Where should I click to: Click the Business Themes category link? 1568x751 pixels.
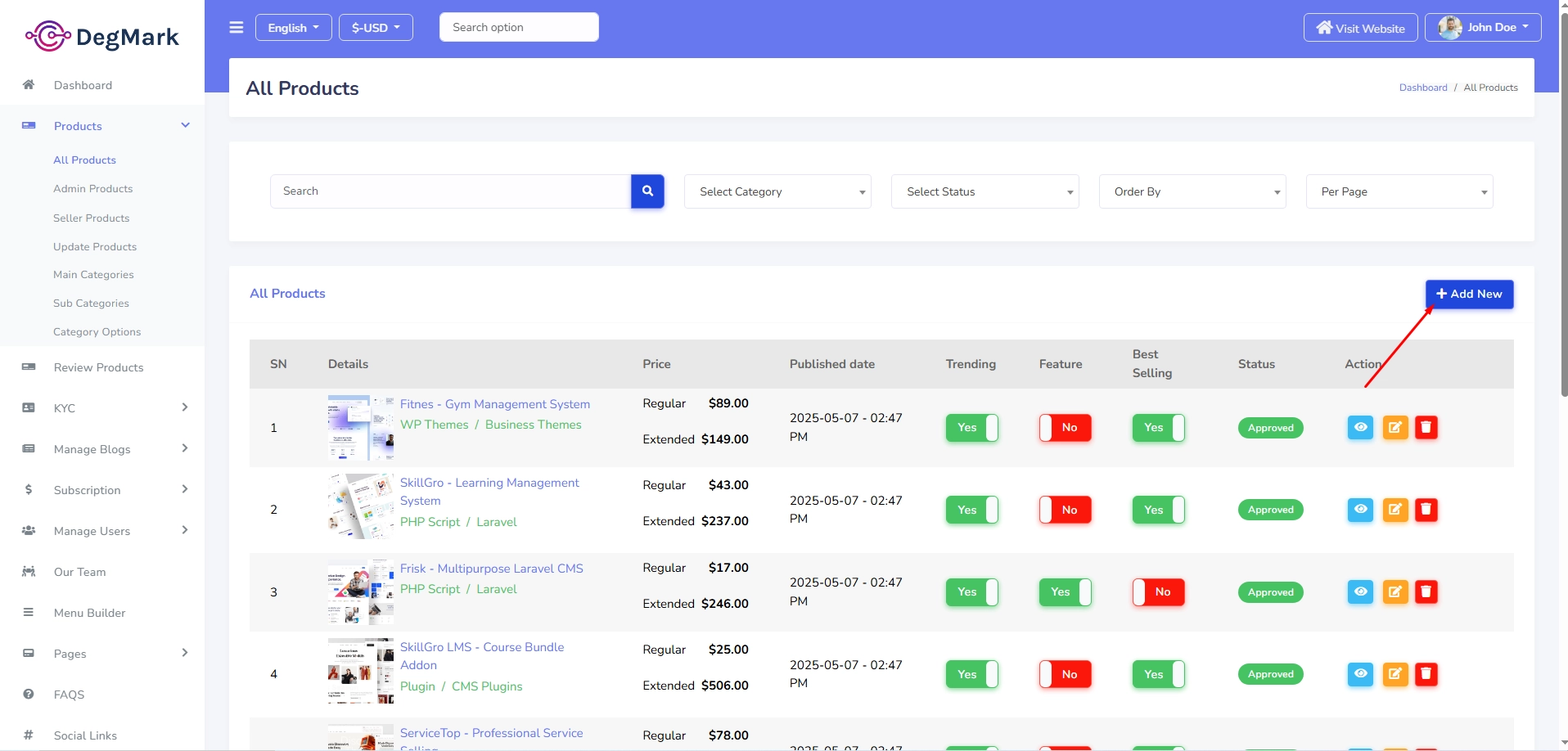coord(534,425)
